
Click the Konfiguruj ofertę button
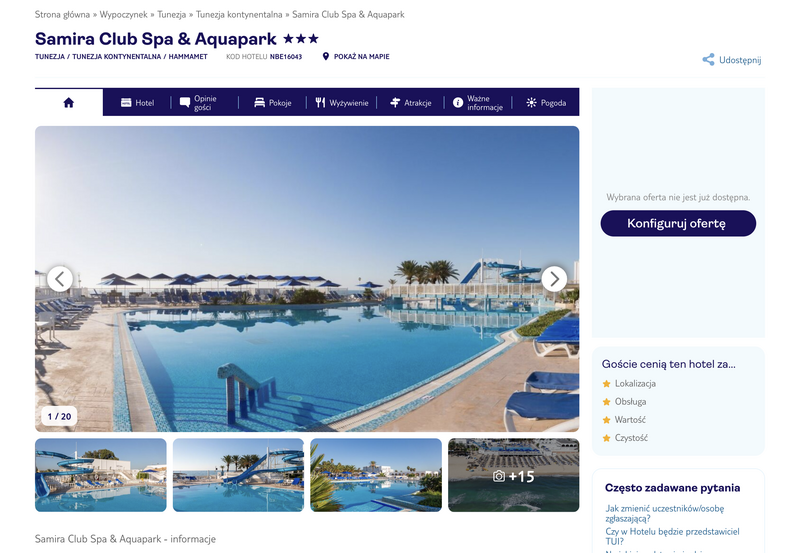pos(678,223)
